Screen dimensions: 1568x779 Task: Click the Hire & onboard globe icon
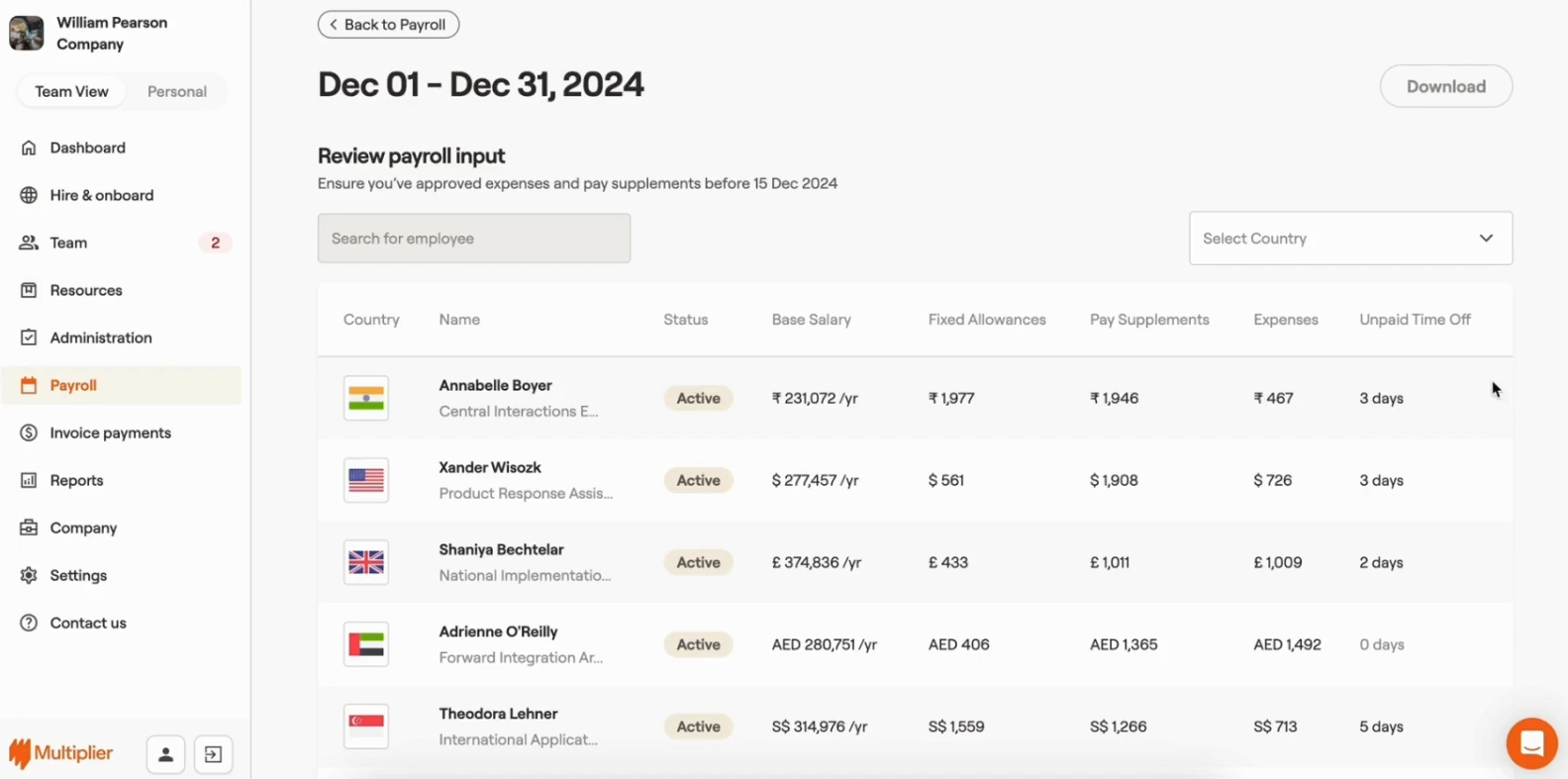pyautogui.click(x=29, y=195)
